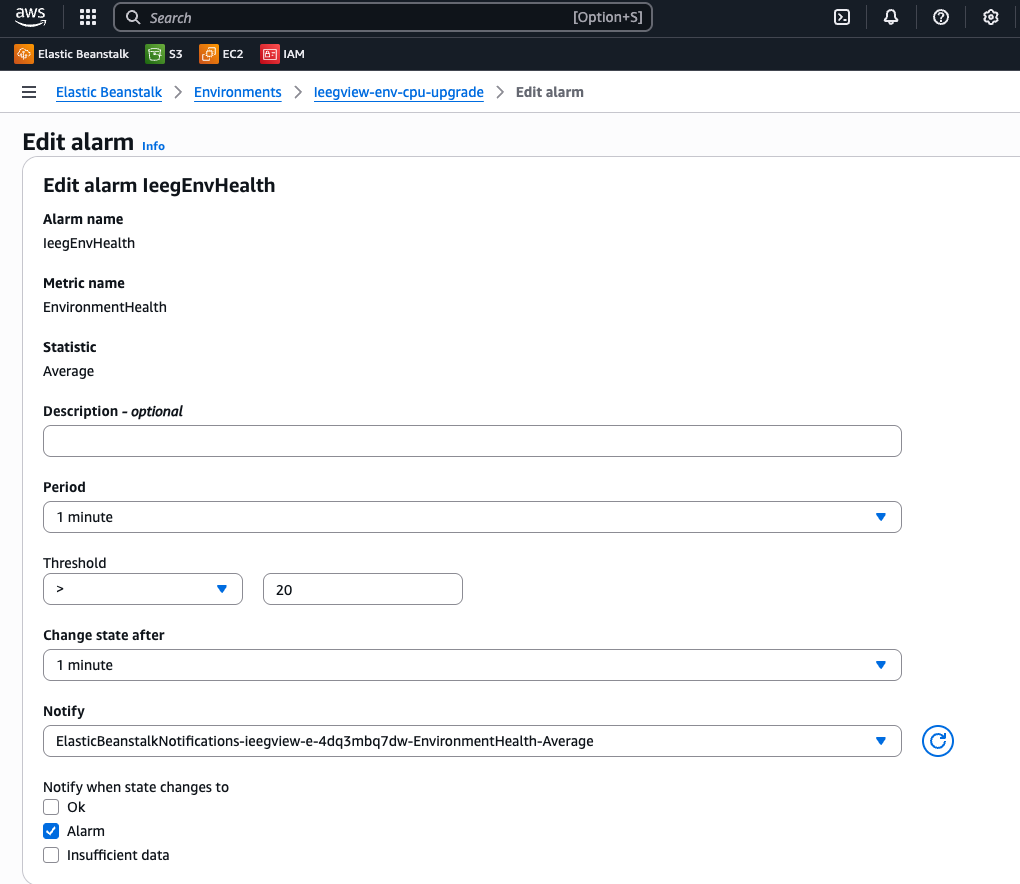Viewport: 1020px width, 884px height.
Task: Uncheck the Alarm state checkbox
Action: (x=51, y=831)
